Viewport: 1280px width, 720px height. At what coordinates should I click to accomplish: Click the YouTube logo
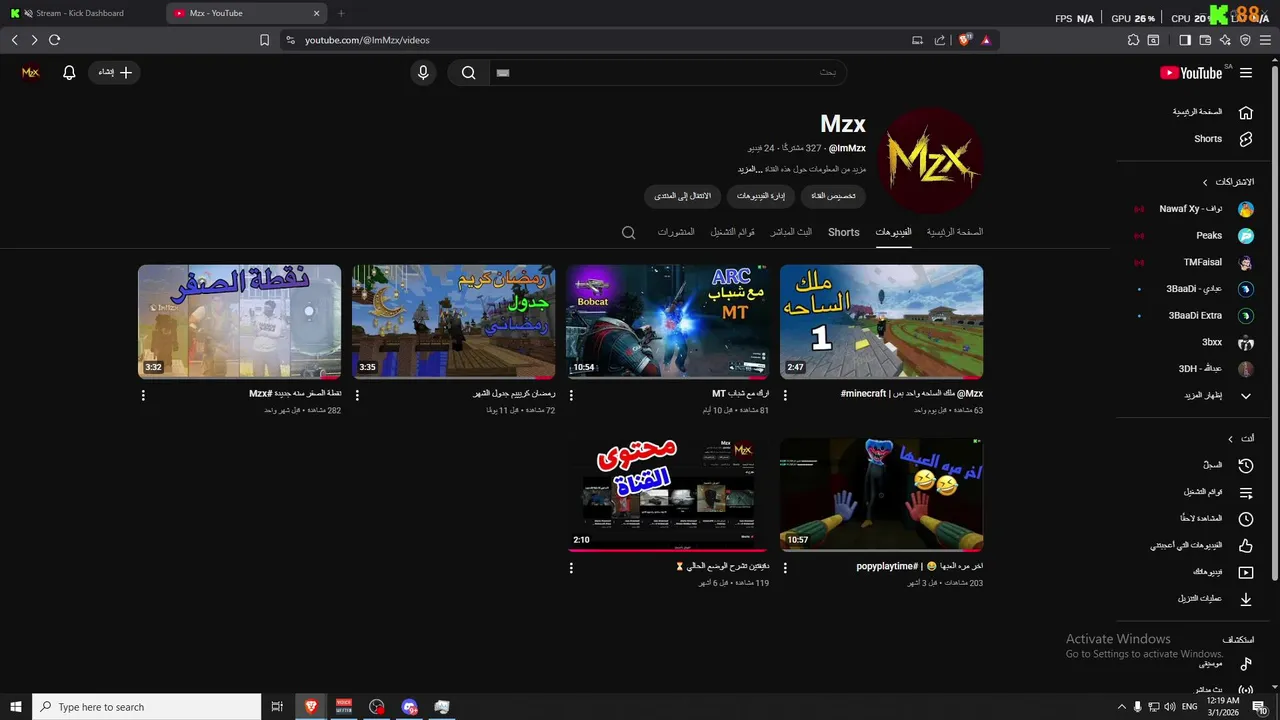(1191, 73)
